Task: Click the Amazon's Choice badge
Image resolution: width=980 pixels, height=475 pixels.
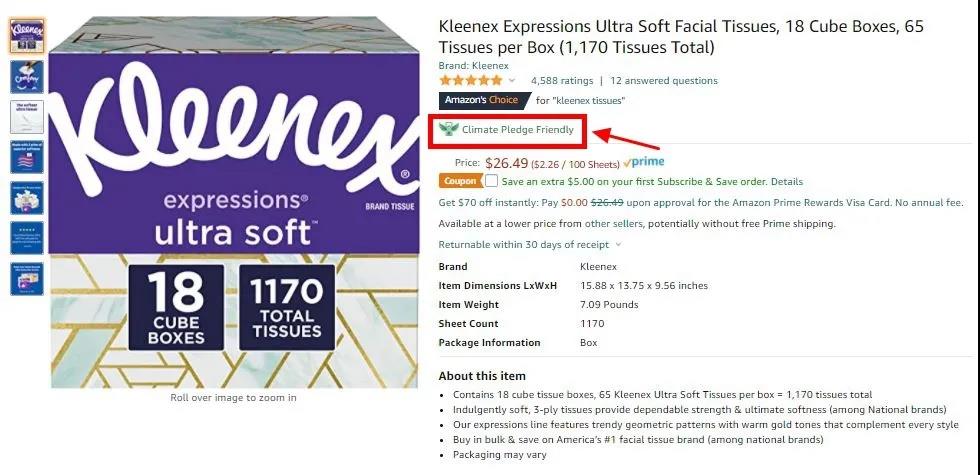Action: 484,100
